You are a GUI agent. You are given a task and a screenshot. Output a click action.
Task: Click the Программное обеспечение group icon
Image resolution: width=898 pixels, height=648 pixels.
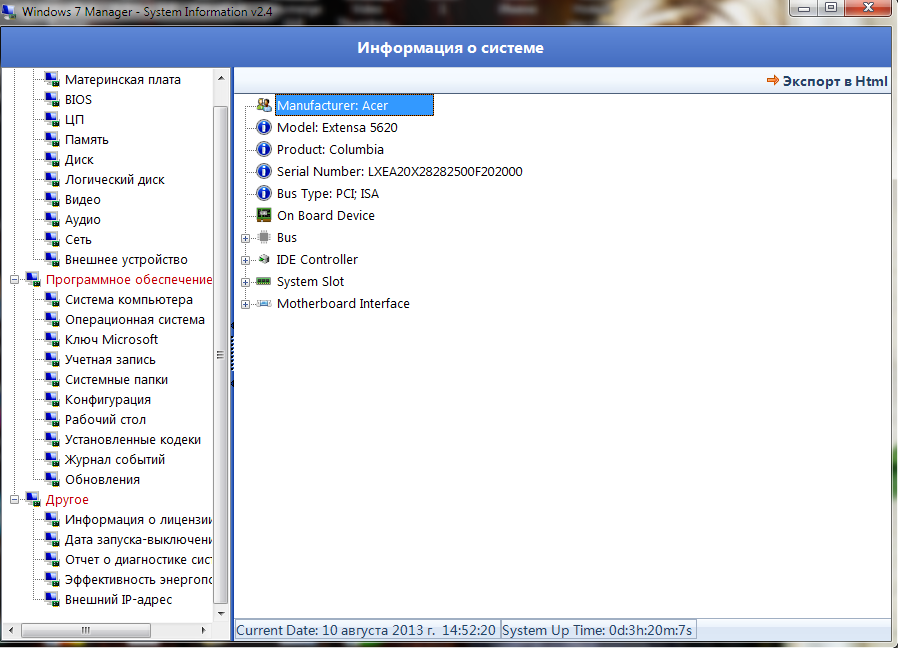(33, 280)
